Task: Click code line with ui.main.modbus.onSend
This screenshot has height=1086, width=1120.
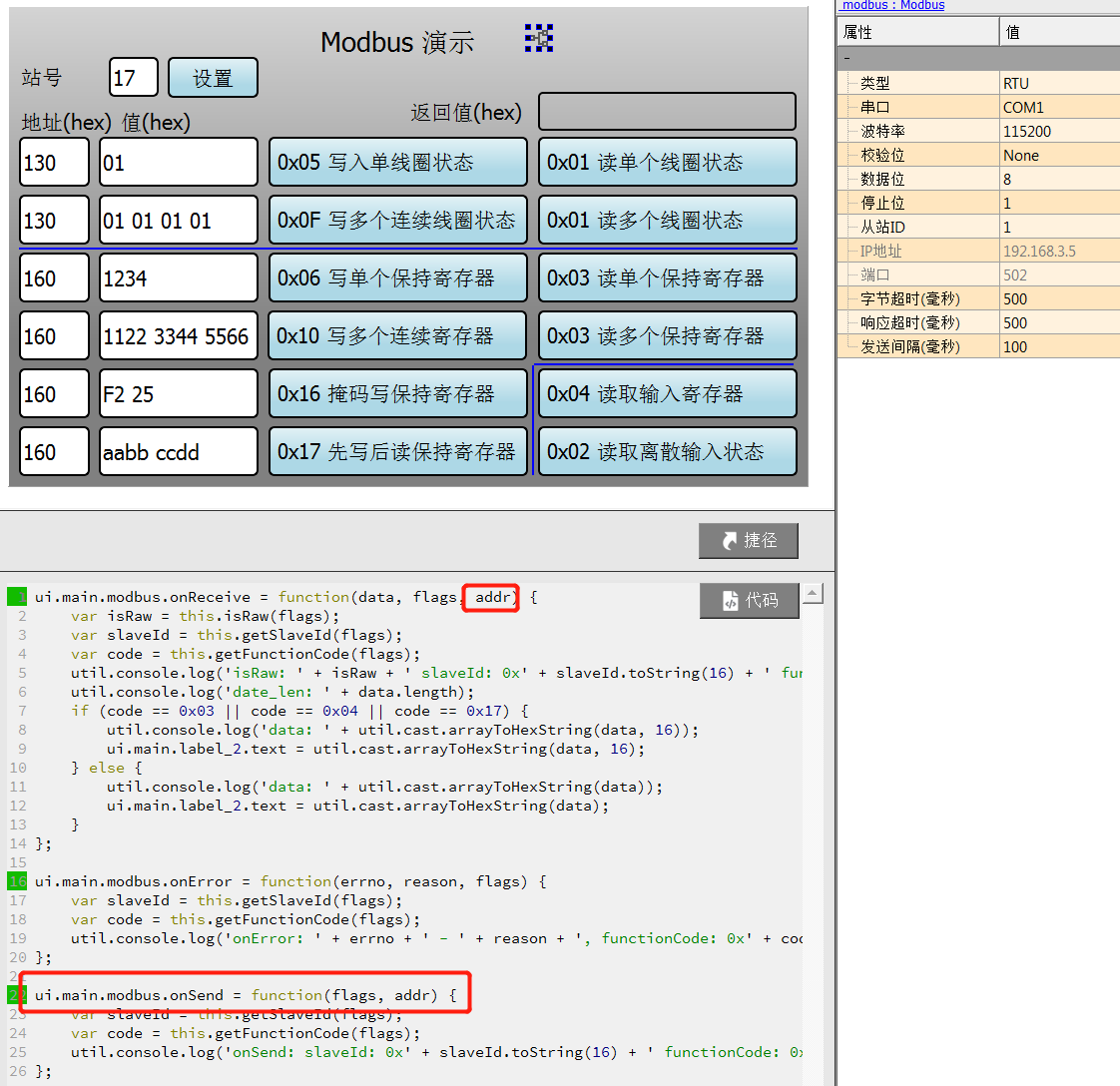Action: pos(246,994)
